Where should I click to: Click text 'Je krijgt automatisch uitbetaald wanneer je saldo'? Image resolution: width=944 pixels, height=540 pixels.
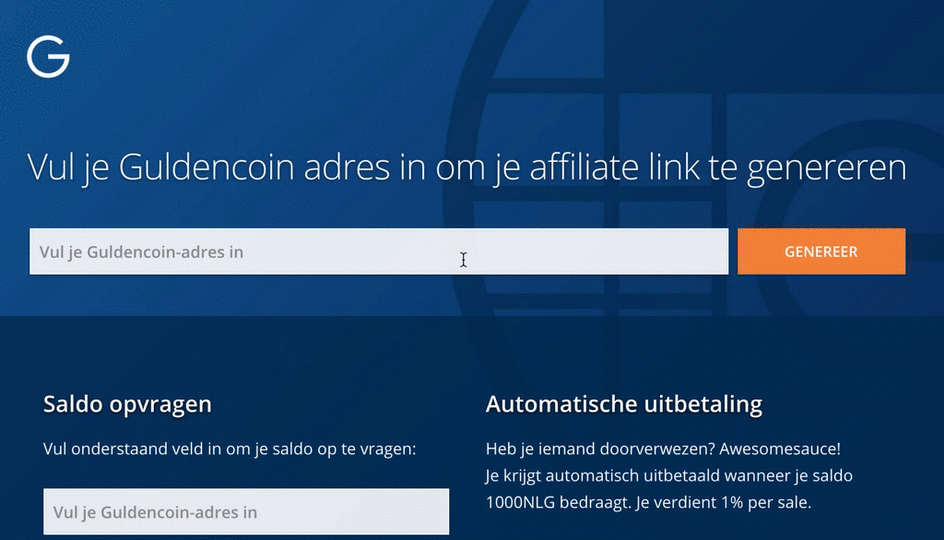click(669, 476)
